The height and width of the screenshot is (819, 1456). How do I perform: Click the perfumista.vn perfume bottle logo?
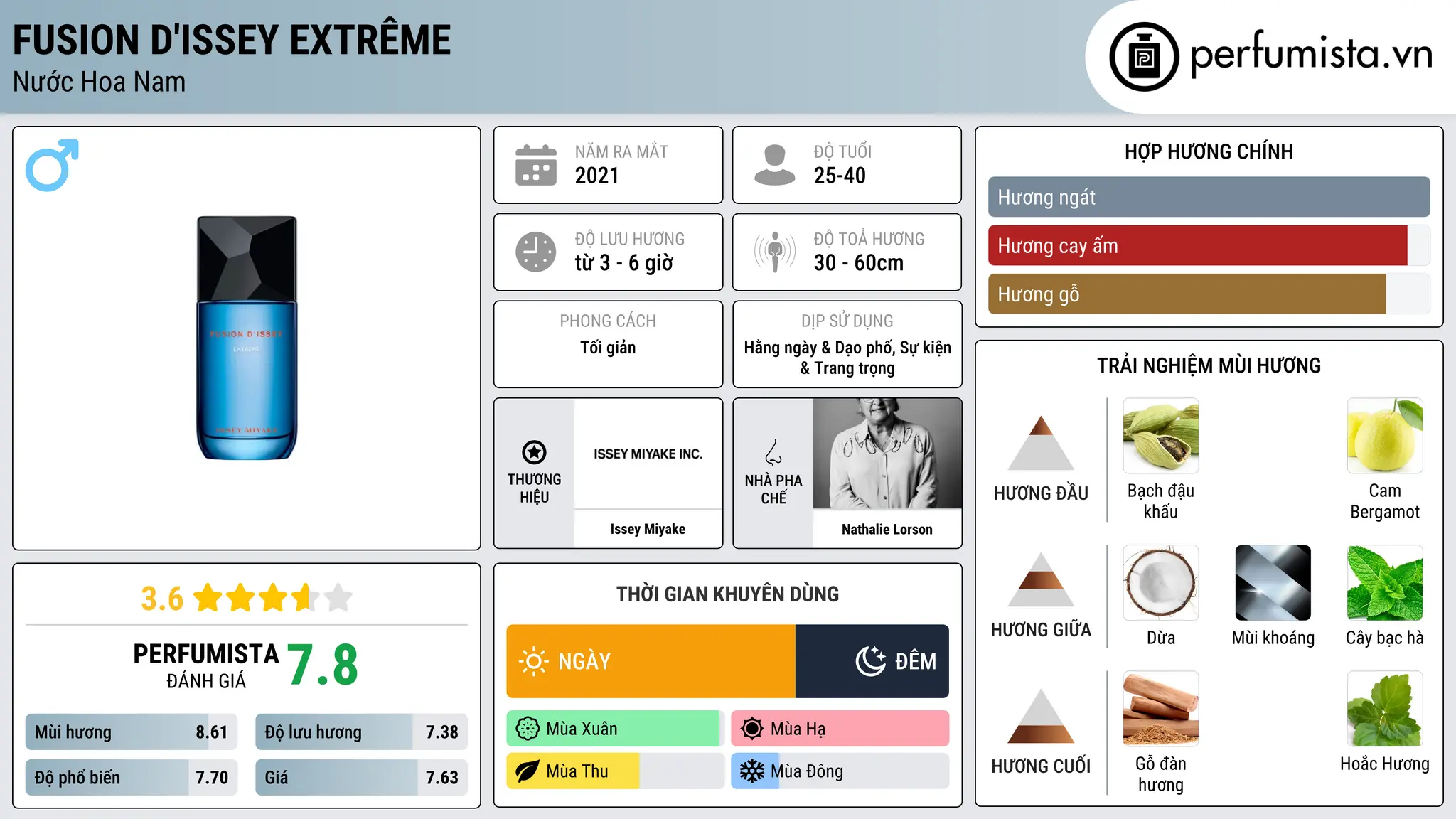point(1144,57)
